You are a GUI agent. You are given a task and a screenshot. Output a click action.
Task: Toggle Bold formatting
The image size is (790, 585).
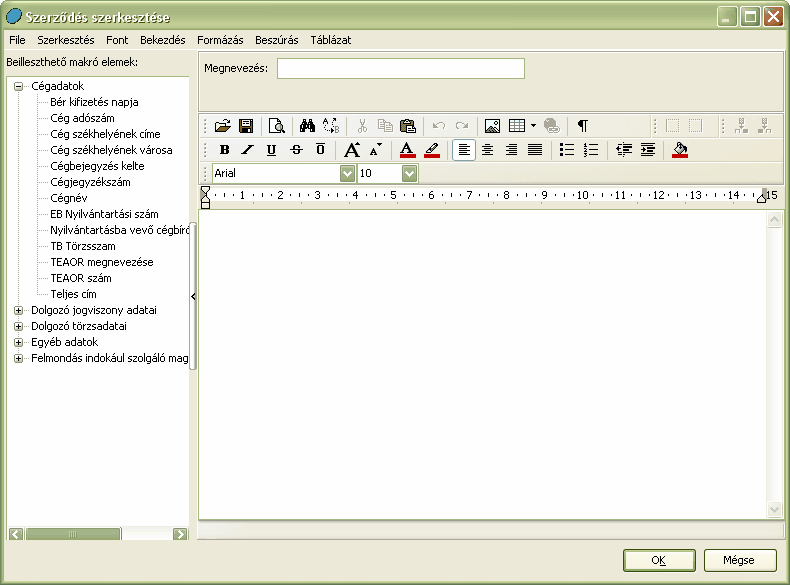point(224,150)
